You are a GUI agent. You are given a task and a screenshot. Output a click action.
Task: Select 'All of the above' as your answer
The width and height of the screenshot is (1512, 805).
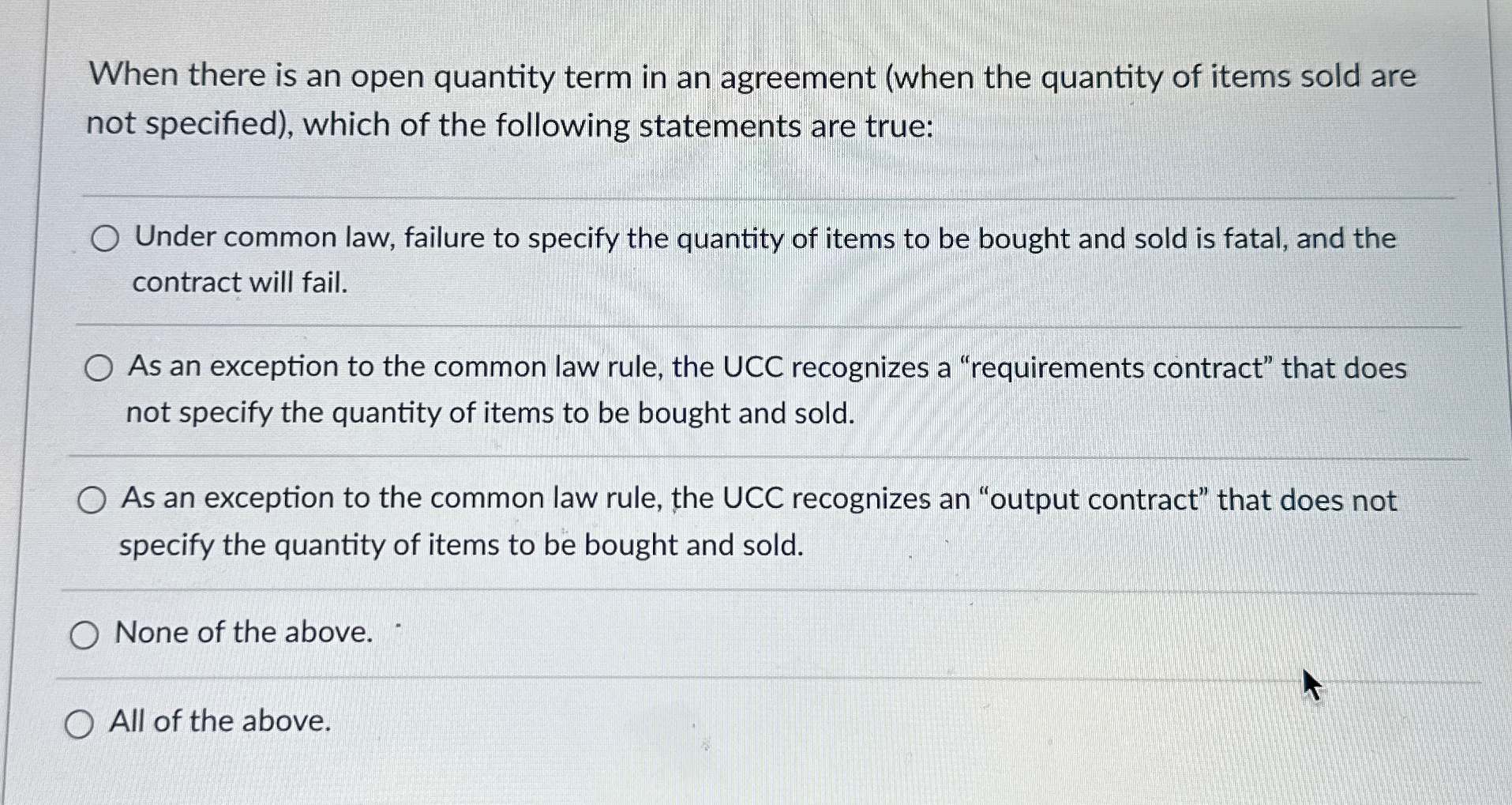(x=80, y=721)
